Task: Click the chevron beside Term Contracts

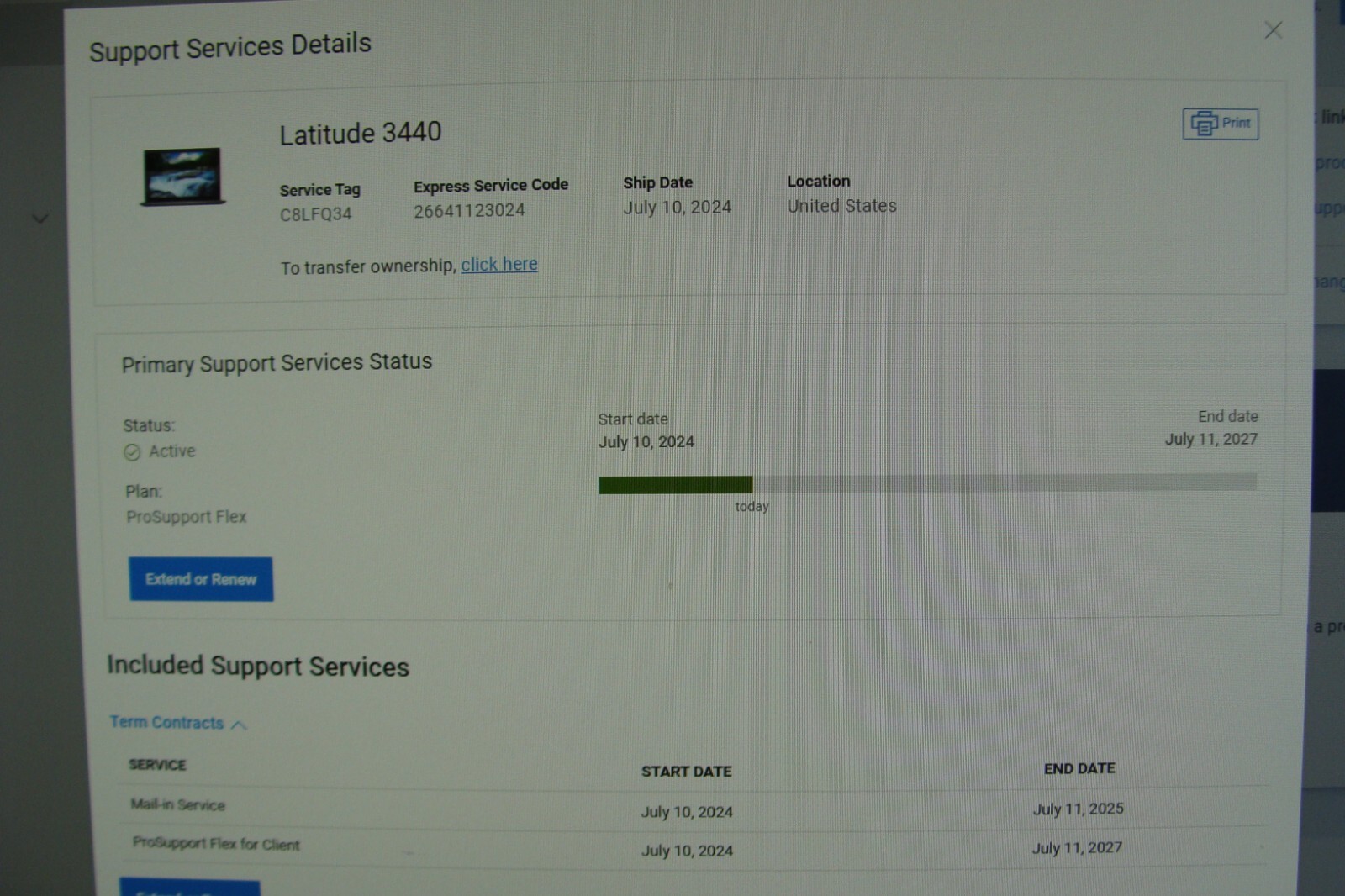Action: [x=239, y=725]
